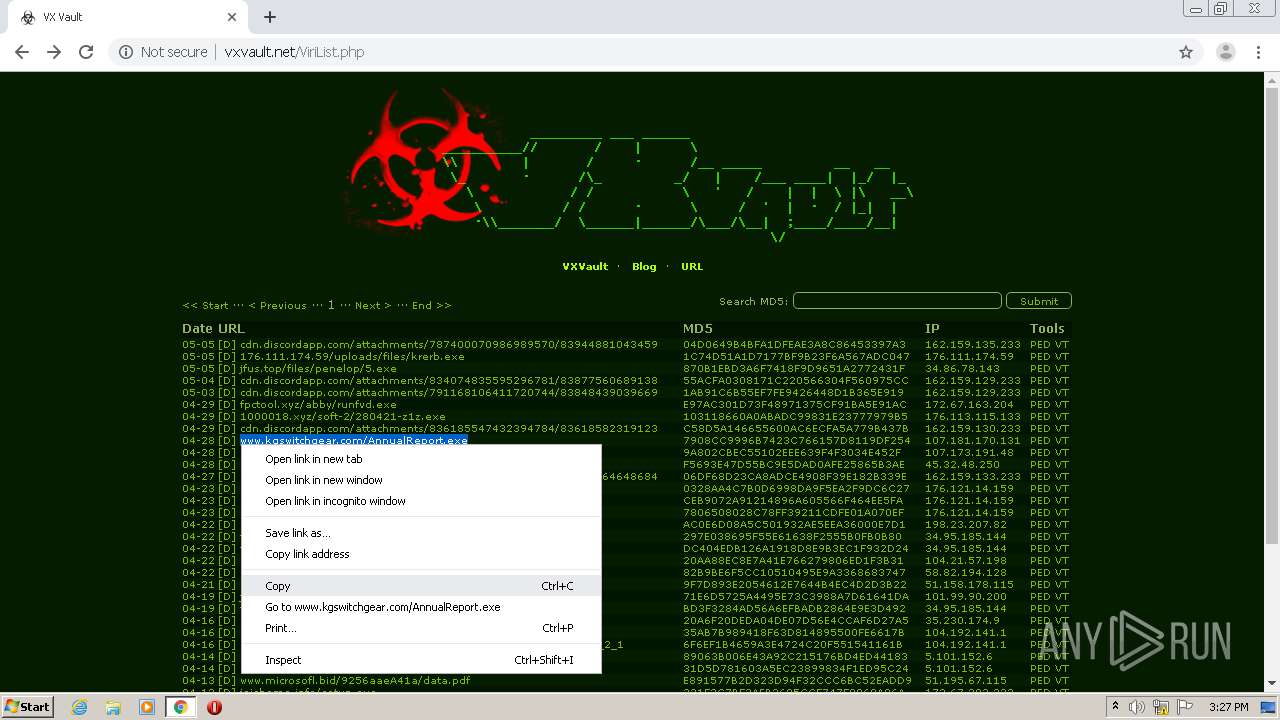Go to Next > page link
This screenshot has height=720, width=1280.
point(371,305)
